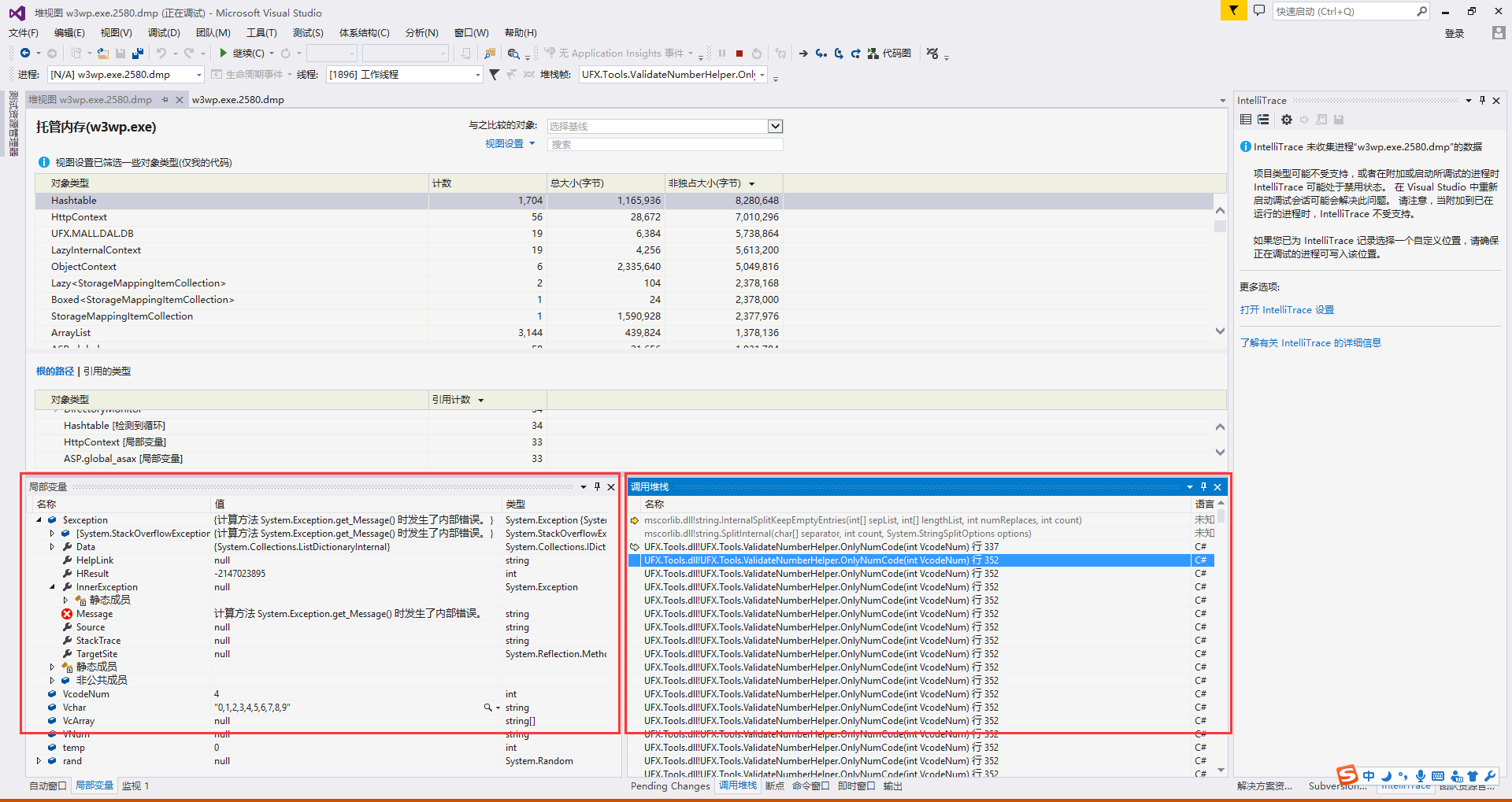Click the thread filter funnel icon
This screenshot has width=1512, height=802.
click(494, 75)
